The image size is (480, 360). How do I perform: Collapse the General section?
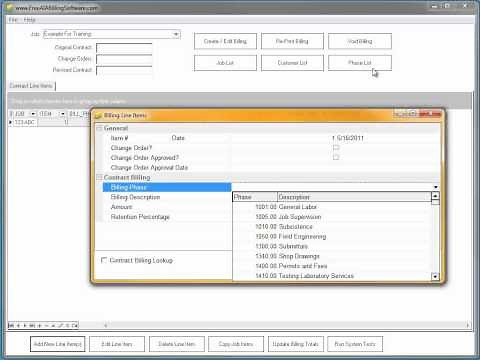click(x=99, y=128)
